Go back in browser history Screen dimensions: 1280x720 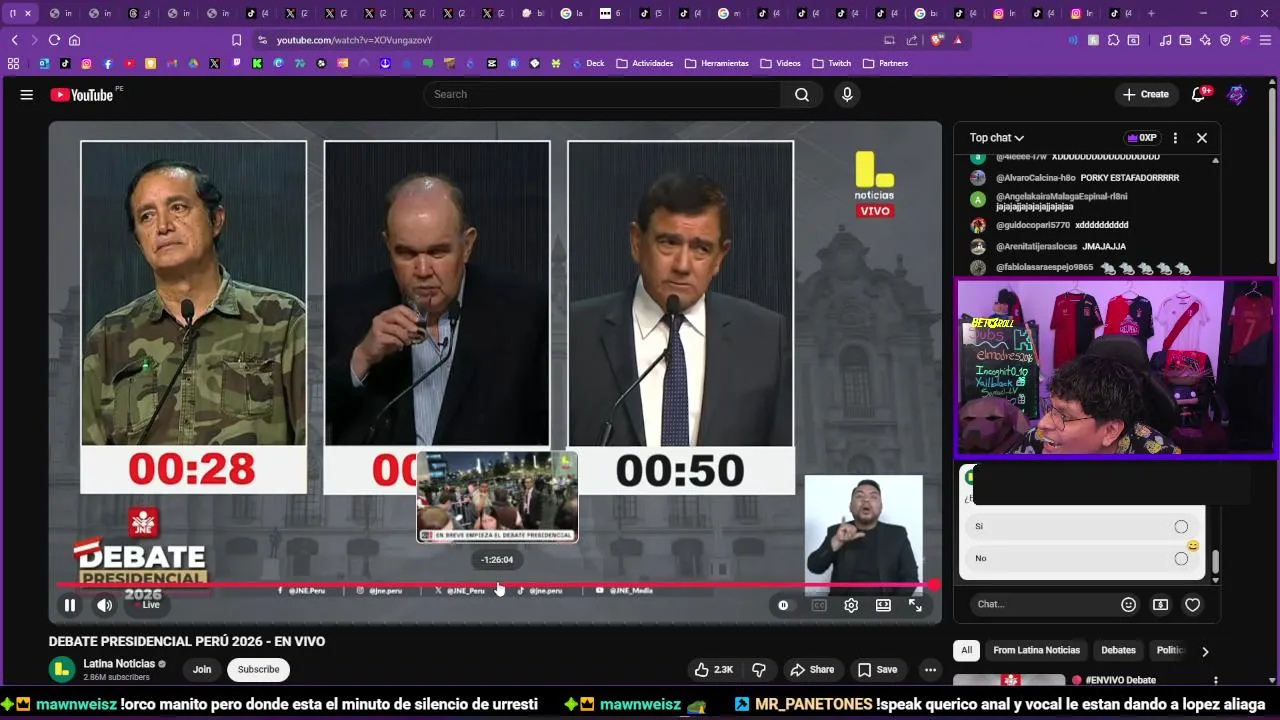14,40
